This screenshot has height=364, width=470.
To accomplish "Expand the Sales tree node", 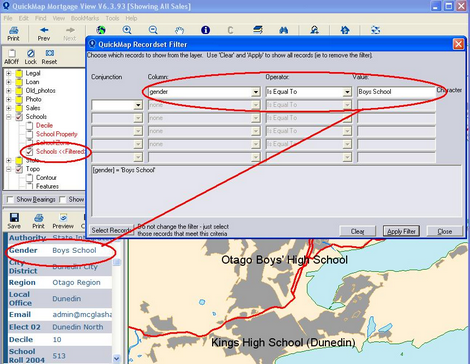I will [x=9, y=108].
